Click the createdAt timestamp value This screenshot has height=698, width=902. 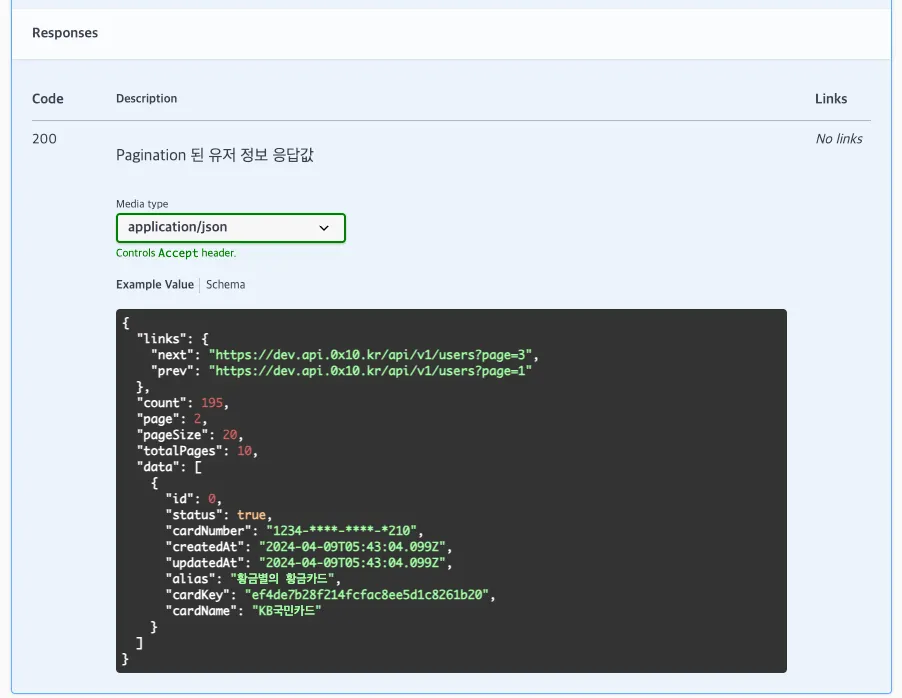point(352,547)
